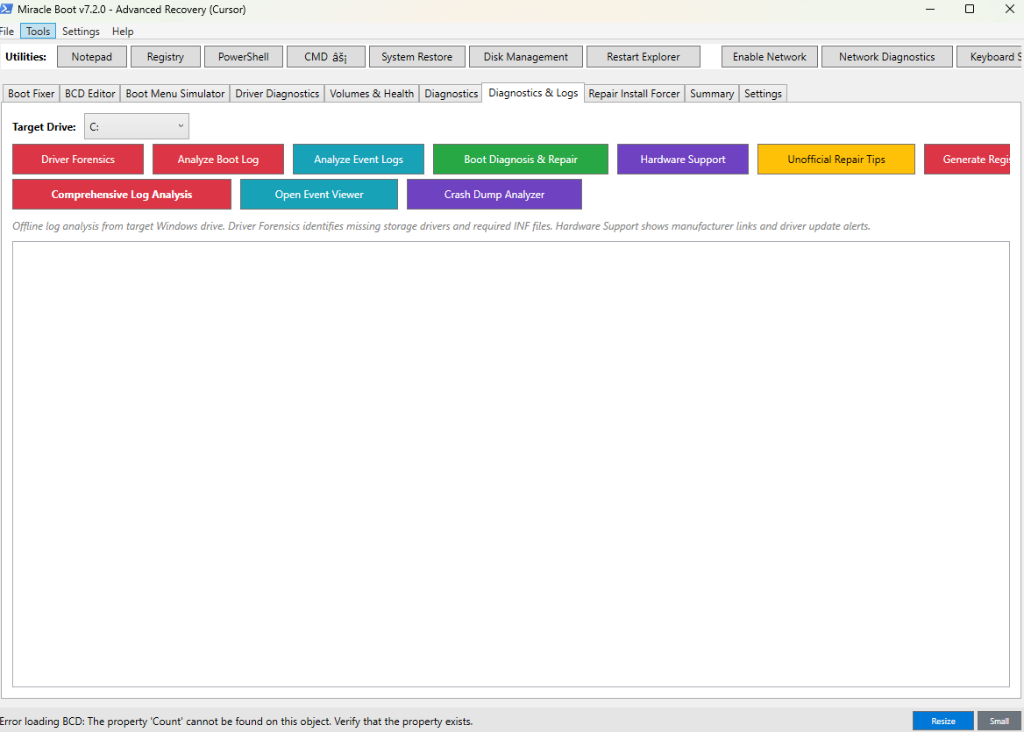This screenshot has height=732, width=1024.
Task: Enable Network access
Action: 768,56
